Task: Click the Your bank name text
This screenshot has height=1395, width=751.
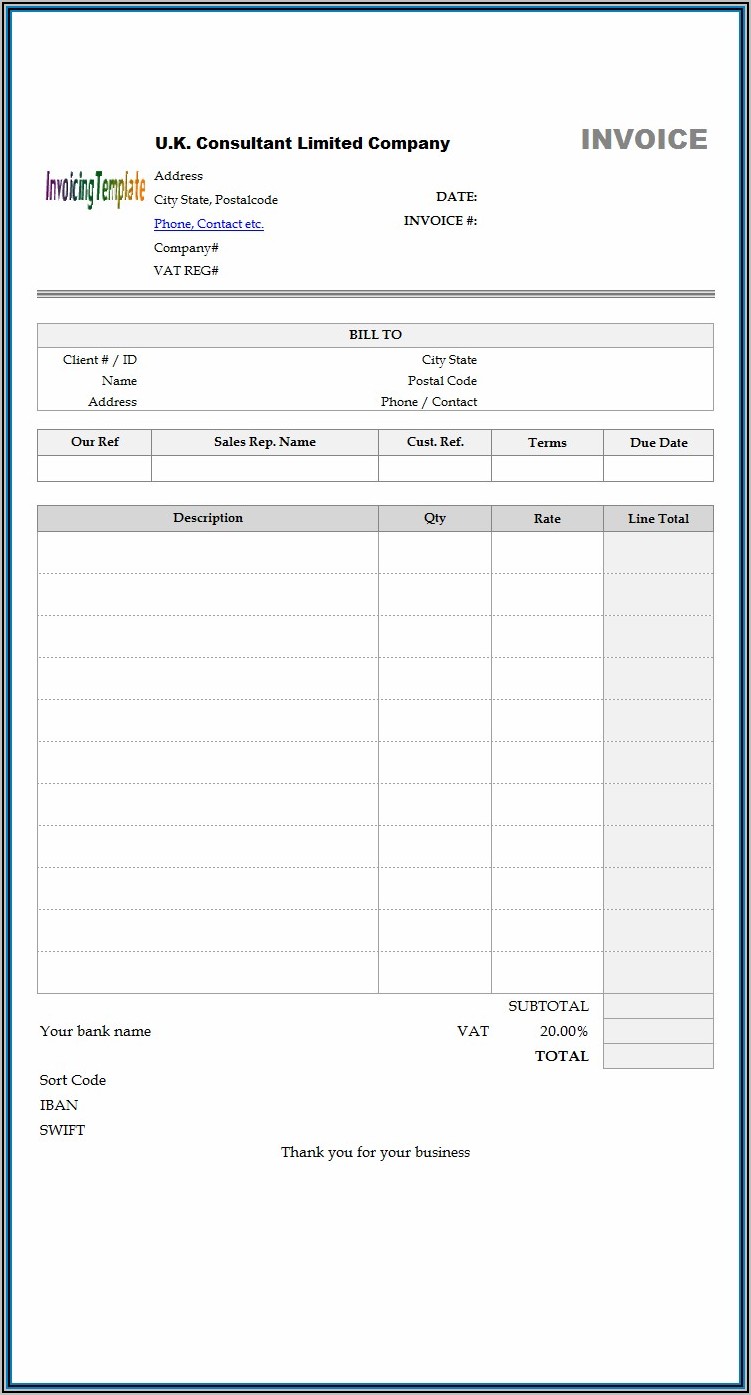Action: click(x=96, y=1031)
